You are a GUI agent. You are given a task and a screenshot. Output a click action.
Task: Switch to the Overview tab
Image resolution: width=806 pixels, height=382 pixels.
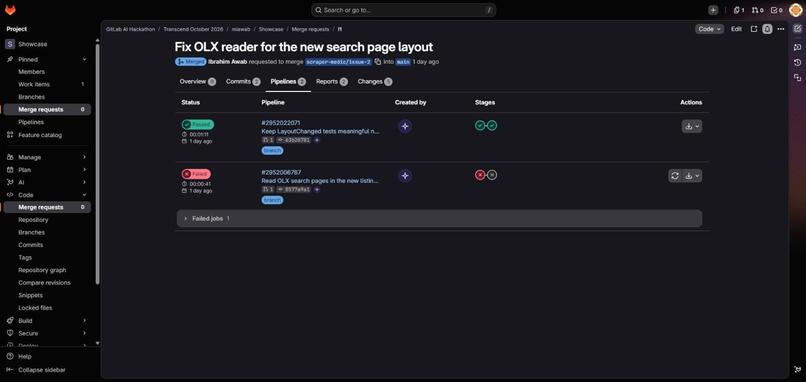click(x=197, y=82)
